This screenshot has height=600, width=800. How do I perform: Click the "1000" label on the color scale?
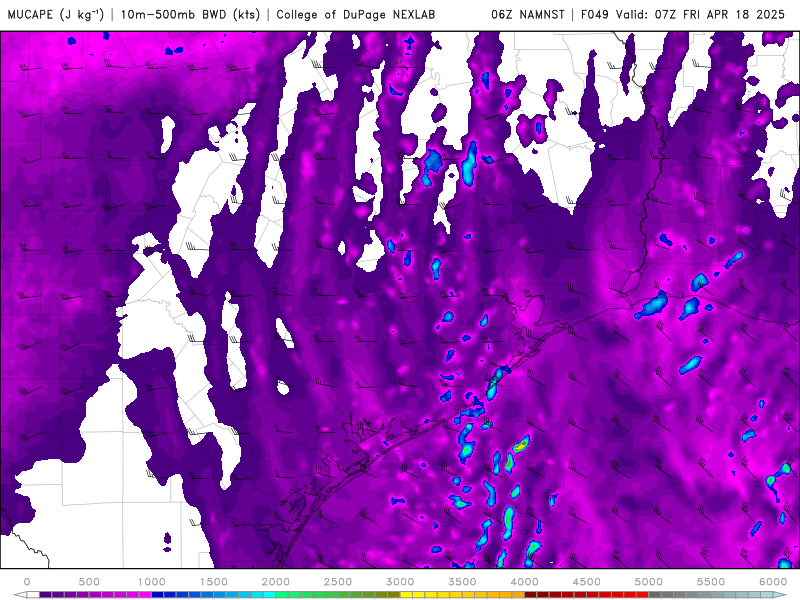[152, 582]
